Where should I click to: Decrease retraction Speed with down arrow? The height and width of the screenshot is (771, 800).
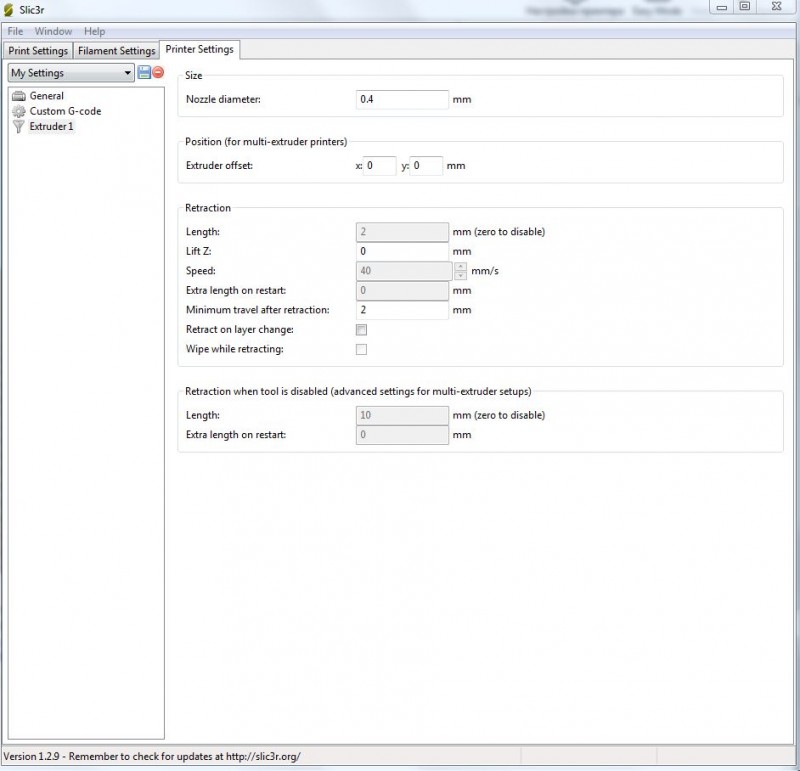pos(461,276)
